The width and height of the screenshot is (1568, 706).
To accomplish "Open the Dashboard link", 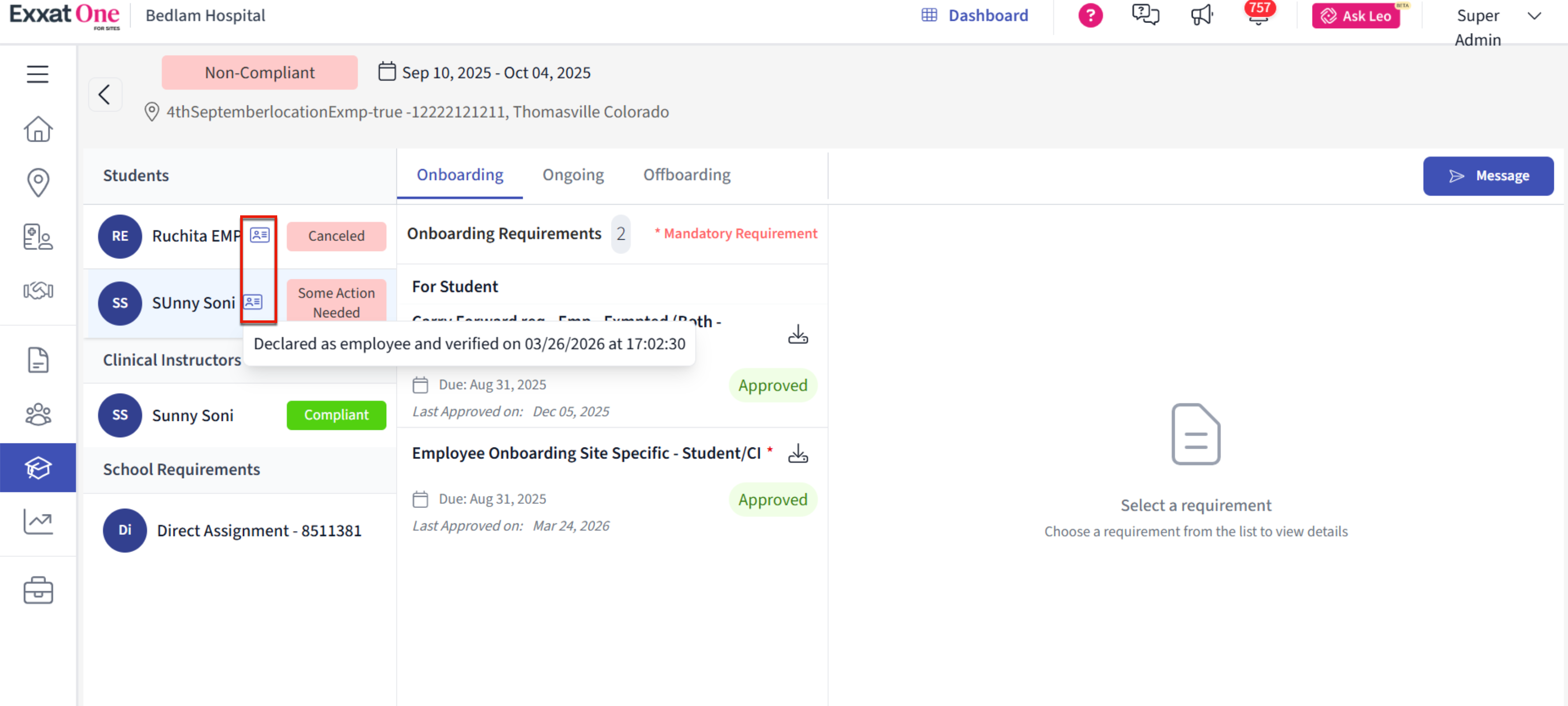I will pyautogui.click(x=975, y=16).
